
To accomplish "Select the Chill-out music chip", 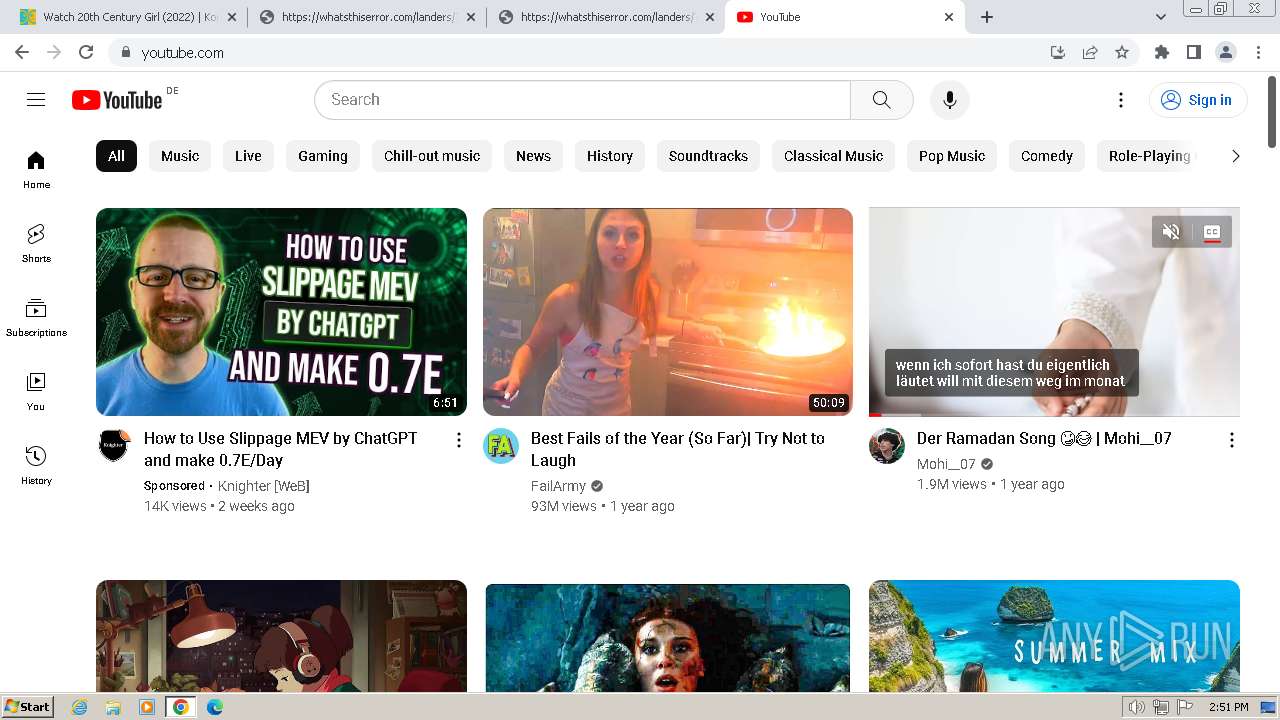I will (432, 156).
